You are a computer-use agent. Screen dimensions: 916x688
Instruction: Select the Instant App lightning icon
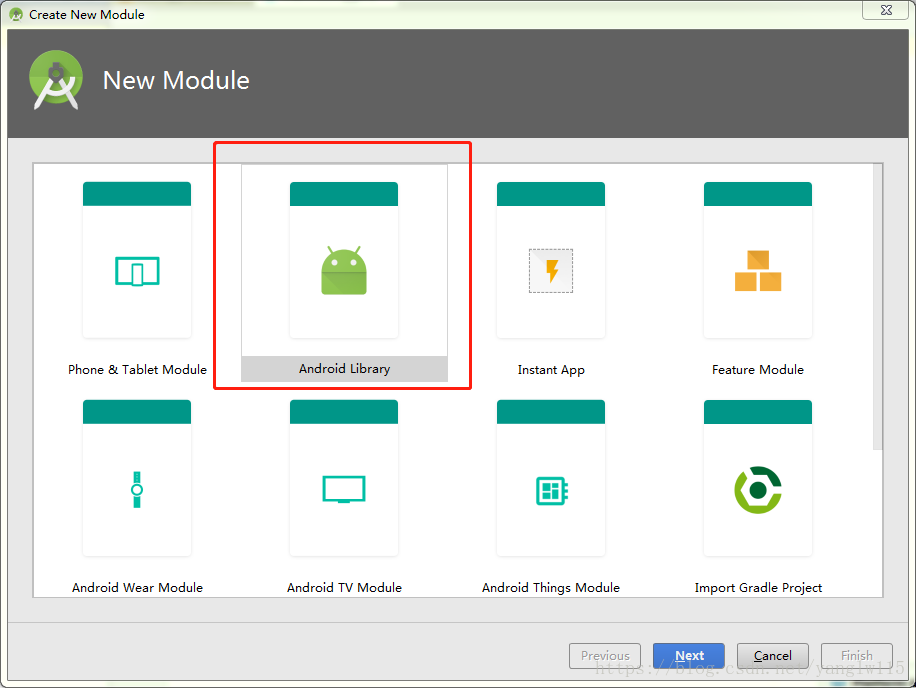[551, 271]
